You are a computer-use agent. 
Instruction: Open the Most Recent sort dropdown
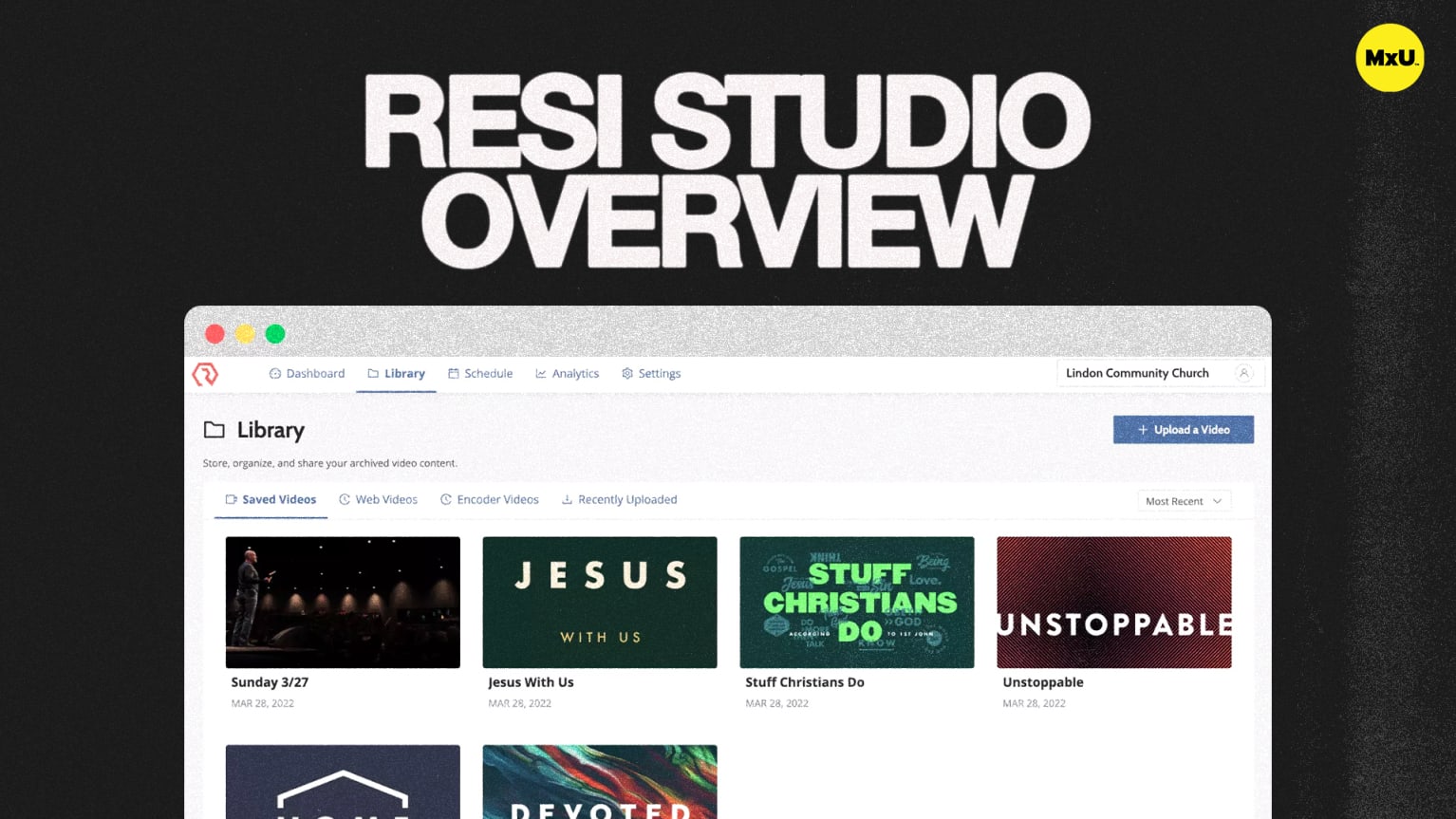click(1182, 500)
